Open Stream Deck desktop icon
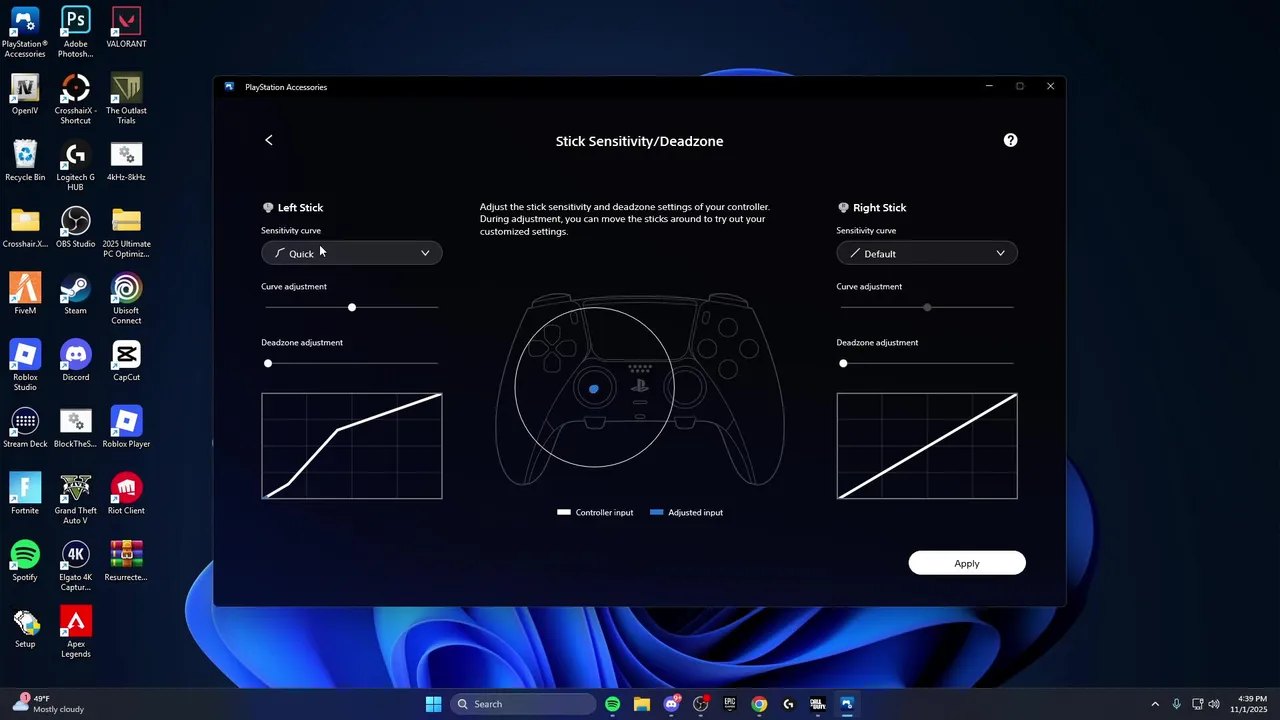This screenshot has height=720, width=1280. pyautogui.click(x=25, y=428)
